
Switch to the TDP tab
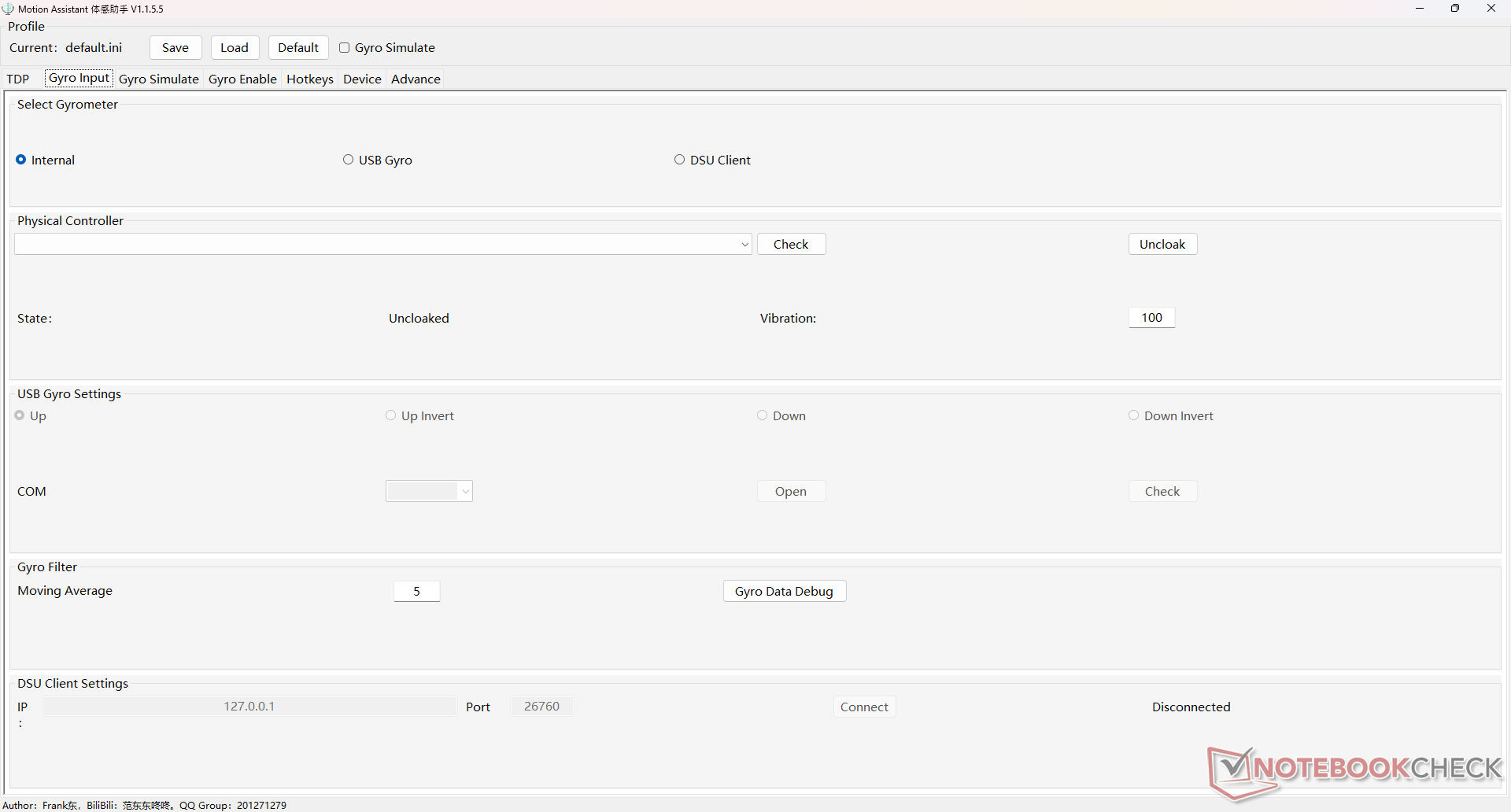point(18,79)
